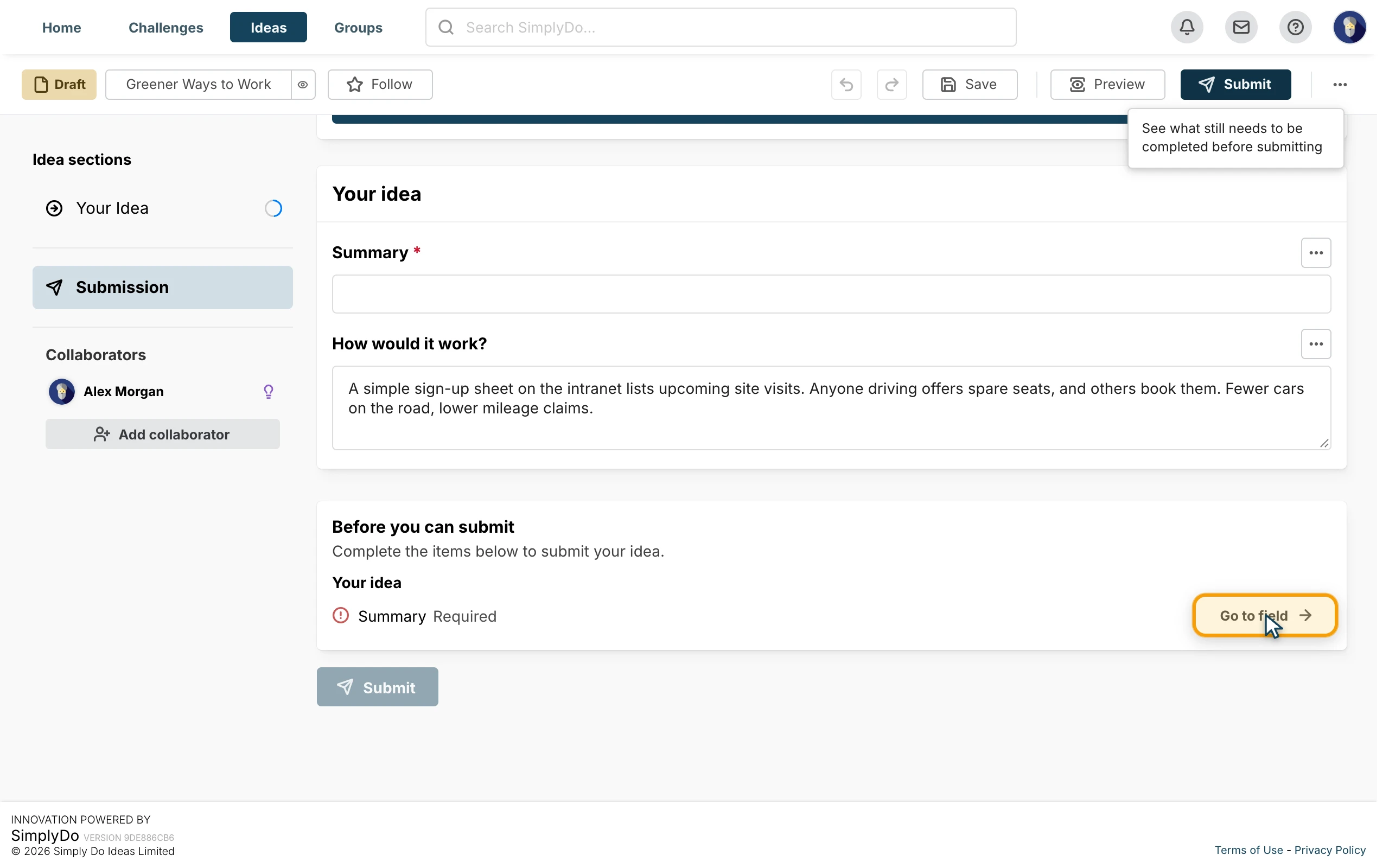The image size is (1389, 868).
Task: Click the Go to field button
Action: point(1265,615)
